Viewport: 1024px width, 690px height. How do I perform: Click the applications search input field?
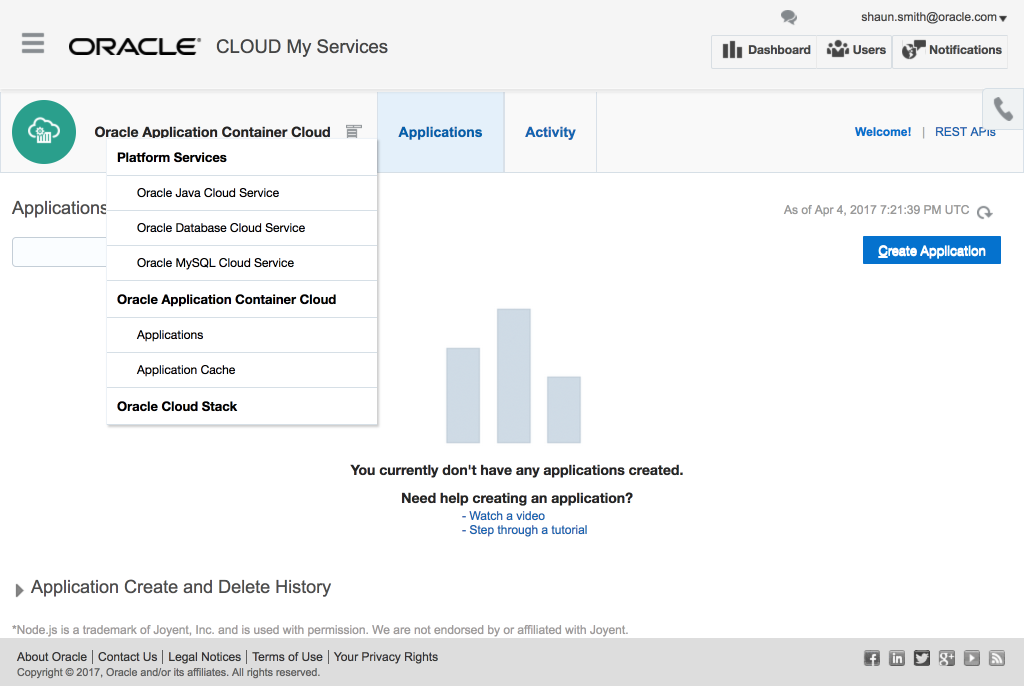coord(59,252)
